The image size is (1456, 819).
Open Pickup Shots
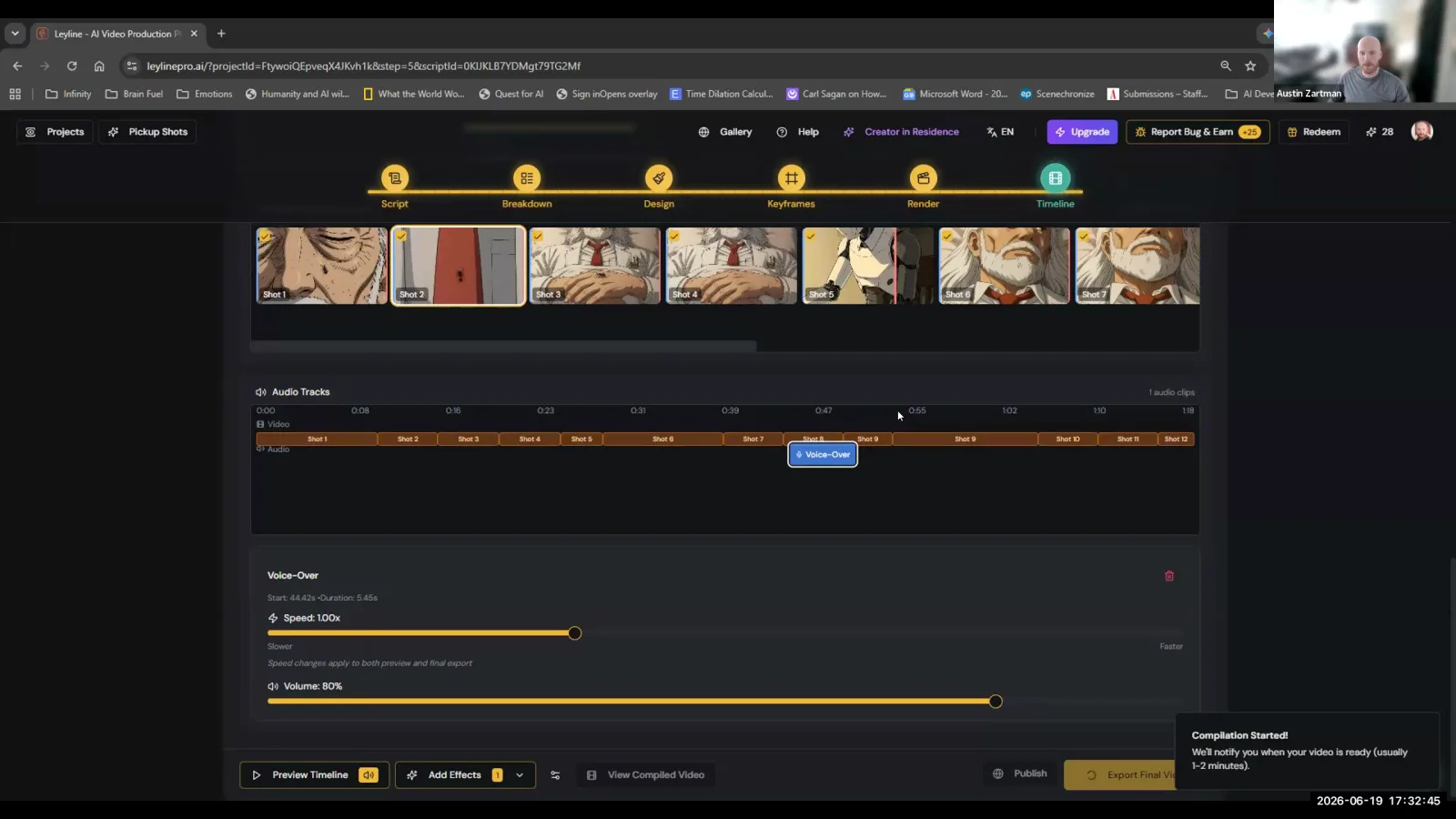tap(148, 132)
